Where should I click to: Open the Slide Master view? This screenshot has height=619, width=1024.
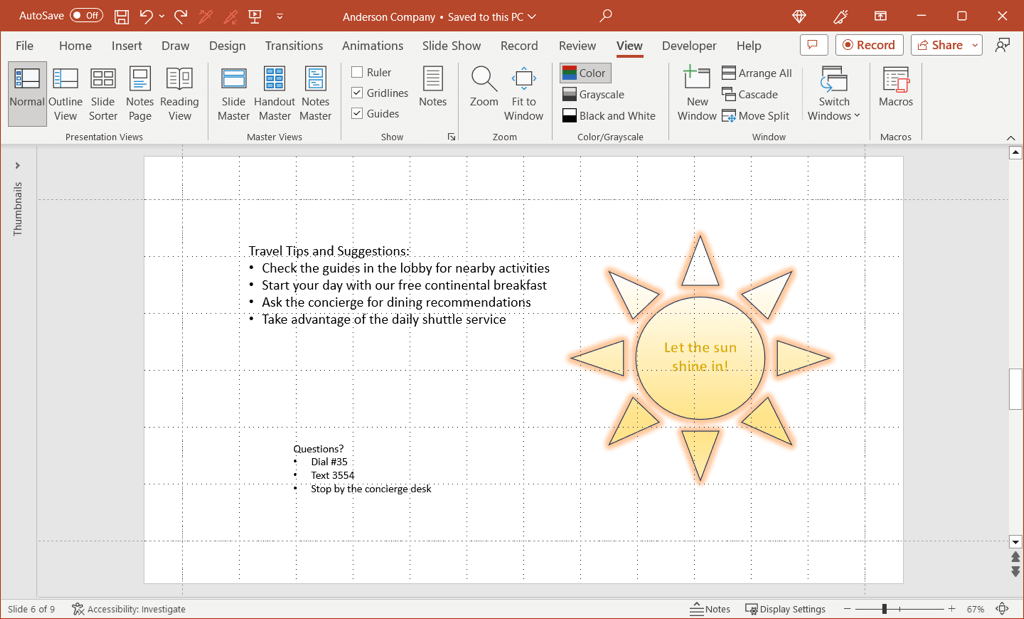(x=233, y=94)
